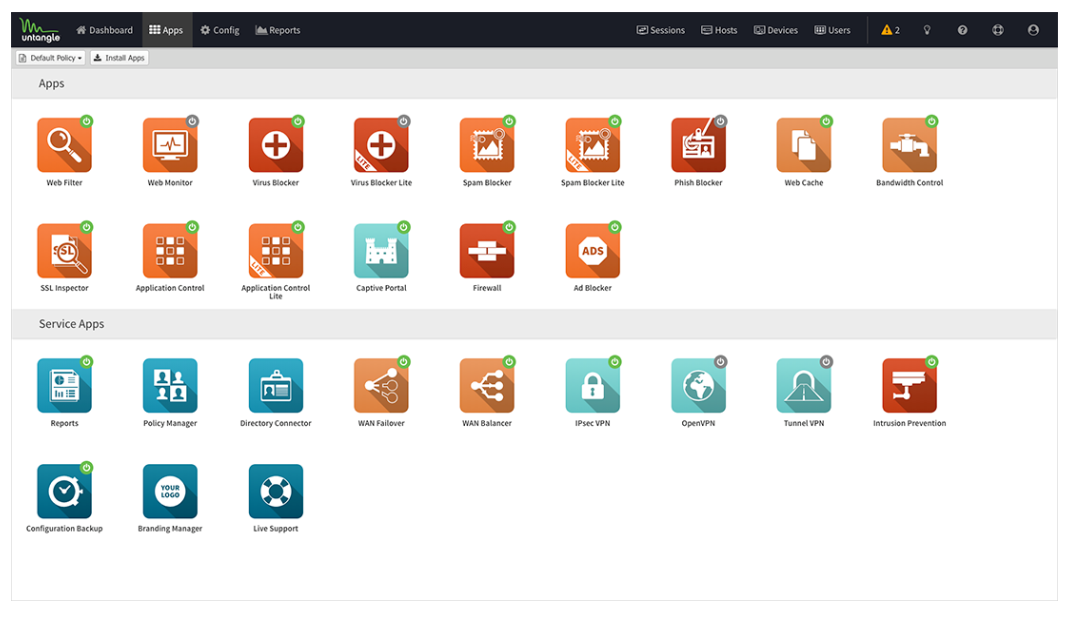Image resolution: width=1075 pixels, height=617 pixels.
Task: Open the Live Support app
Action: [275, 491]
